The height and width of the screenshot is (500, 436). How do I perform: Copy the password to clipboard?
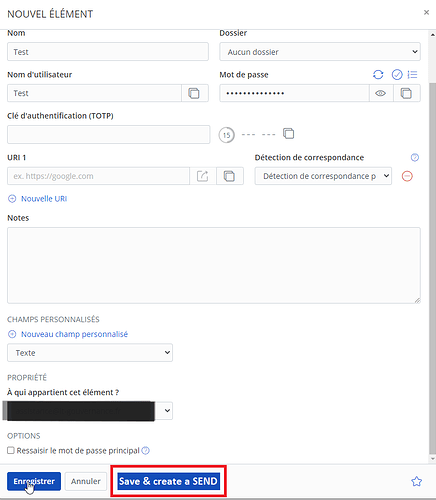click(x=406, y=93)
